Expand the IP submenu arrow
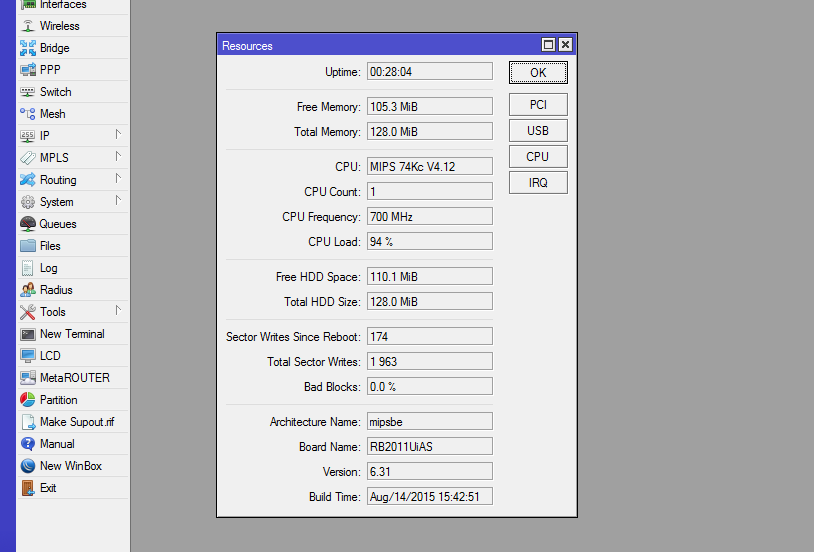Image resolution: width=814 pixels, height=552 pixels. (118, 134)
